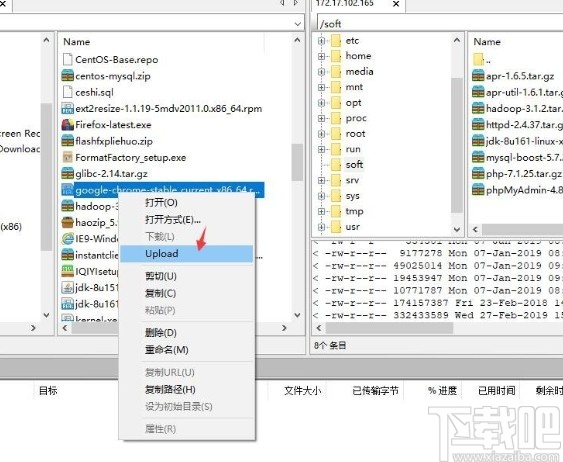This screenshot has width=563, height=462.
Task: Expand the home folder node
Action: (x=321, y=56)
